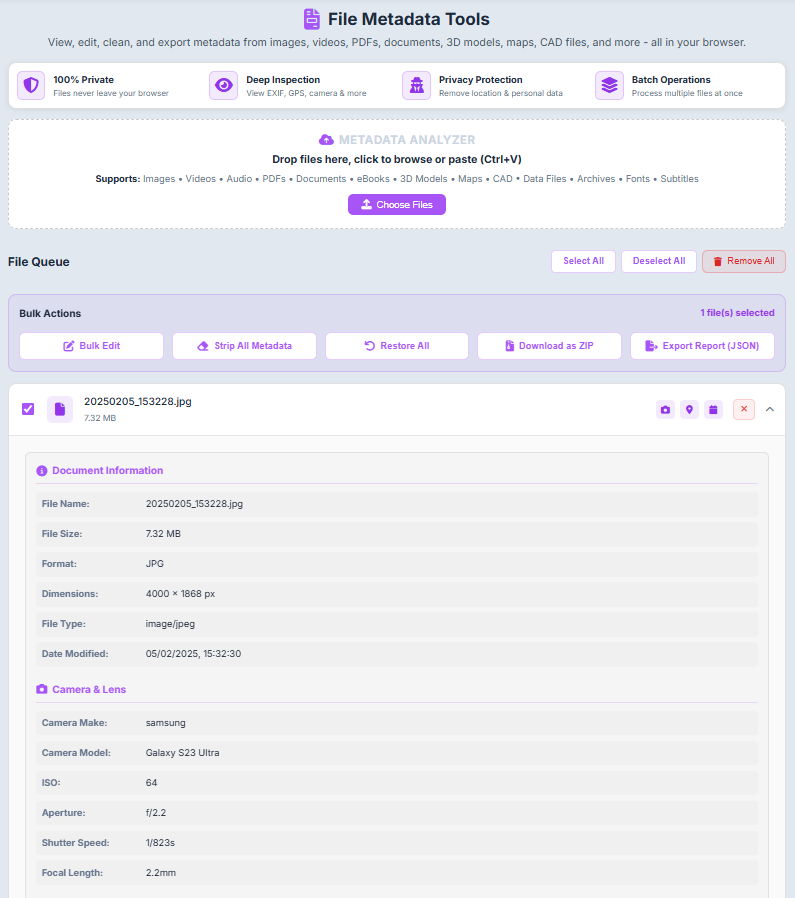
Task: Click the purple file type icon in queue row
Action: (60, 409)
